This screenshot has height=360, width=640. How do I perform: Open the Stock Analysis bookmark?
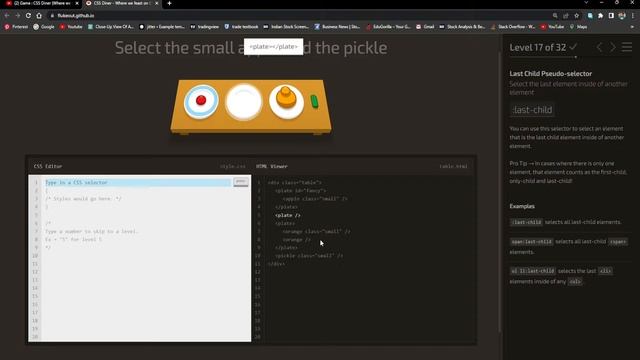click(x=462, y=27)
